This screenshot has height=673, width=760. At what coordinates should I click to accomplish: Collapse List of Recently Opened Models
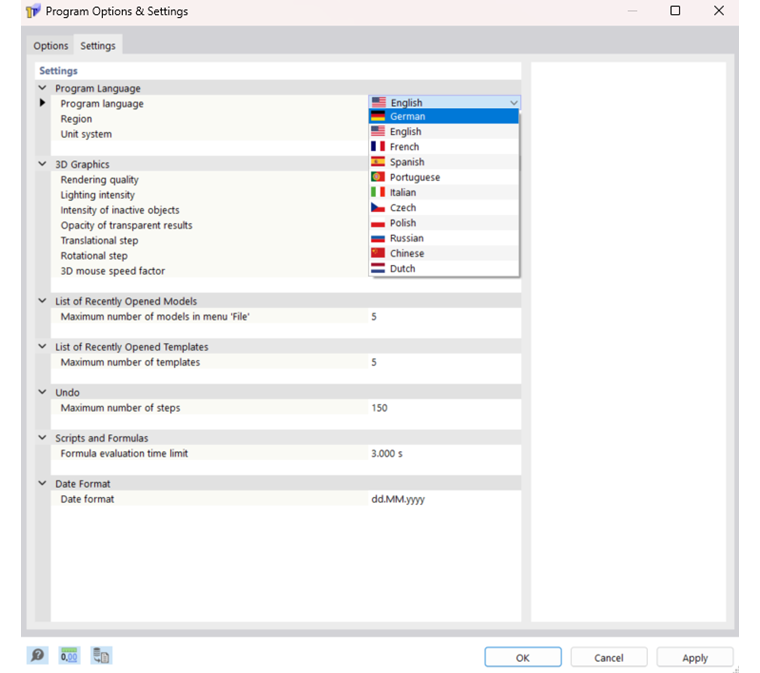pos(43,301)
